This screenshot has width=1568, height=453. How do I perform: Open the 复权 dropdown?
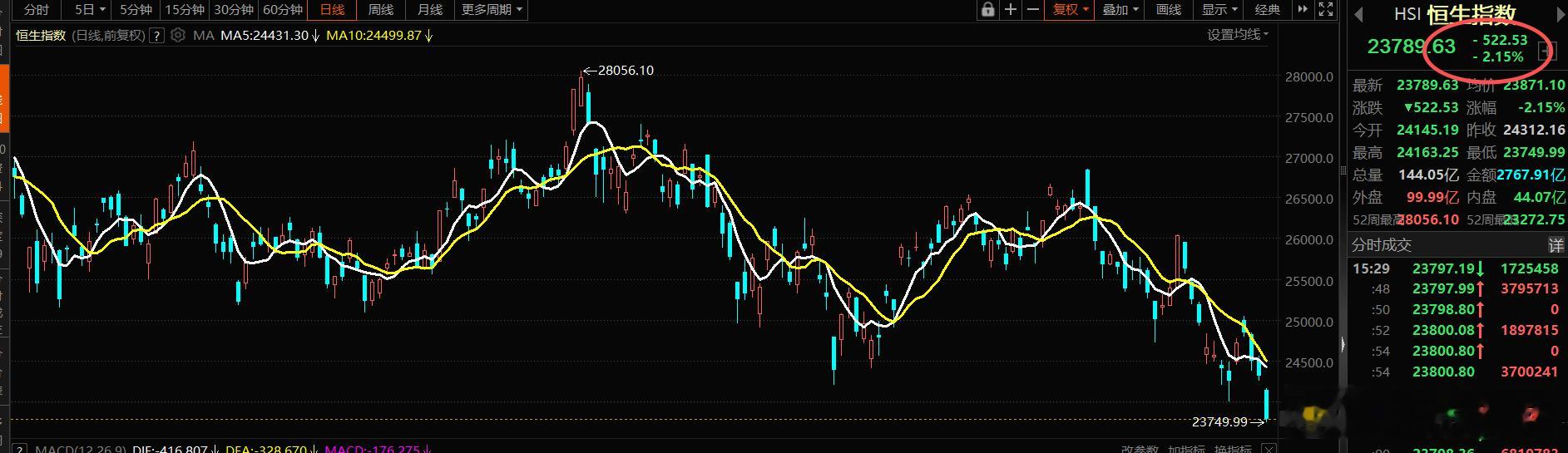click(x=1070, y=10)
